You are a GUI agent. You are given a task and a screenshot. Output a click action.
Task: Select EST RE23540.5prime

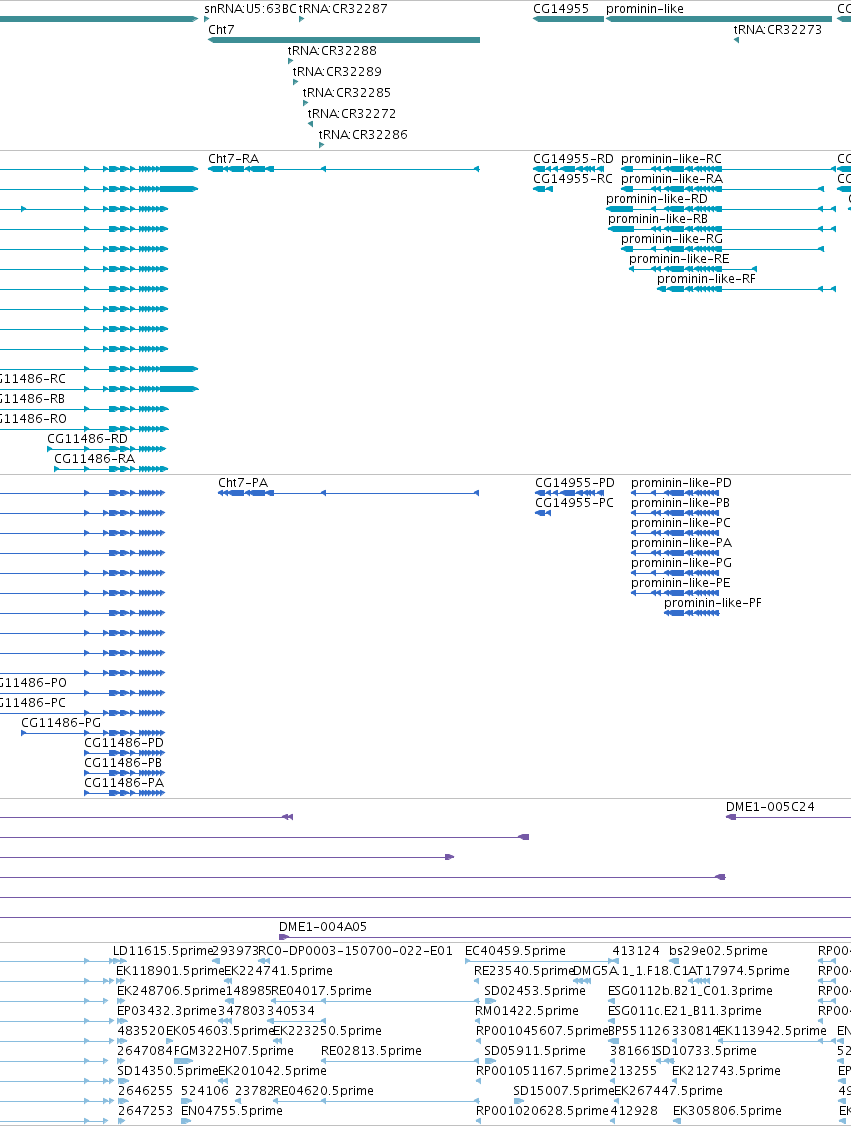coord(524,971)
